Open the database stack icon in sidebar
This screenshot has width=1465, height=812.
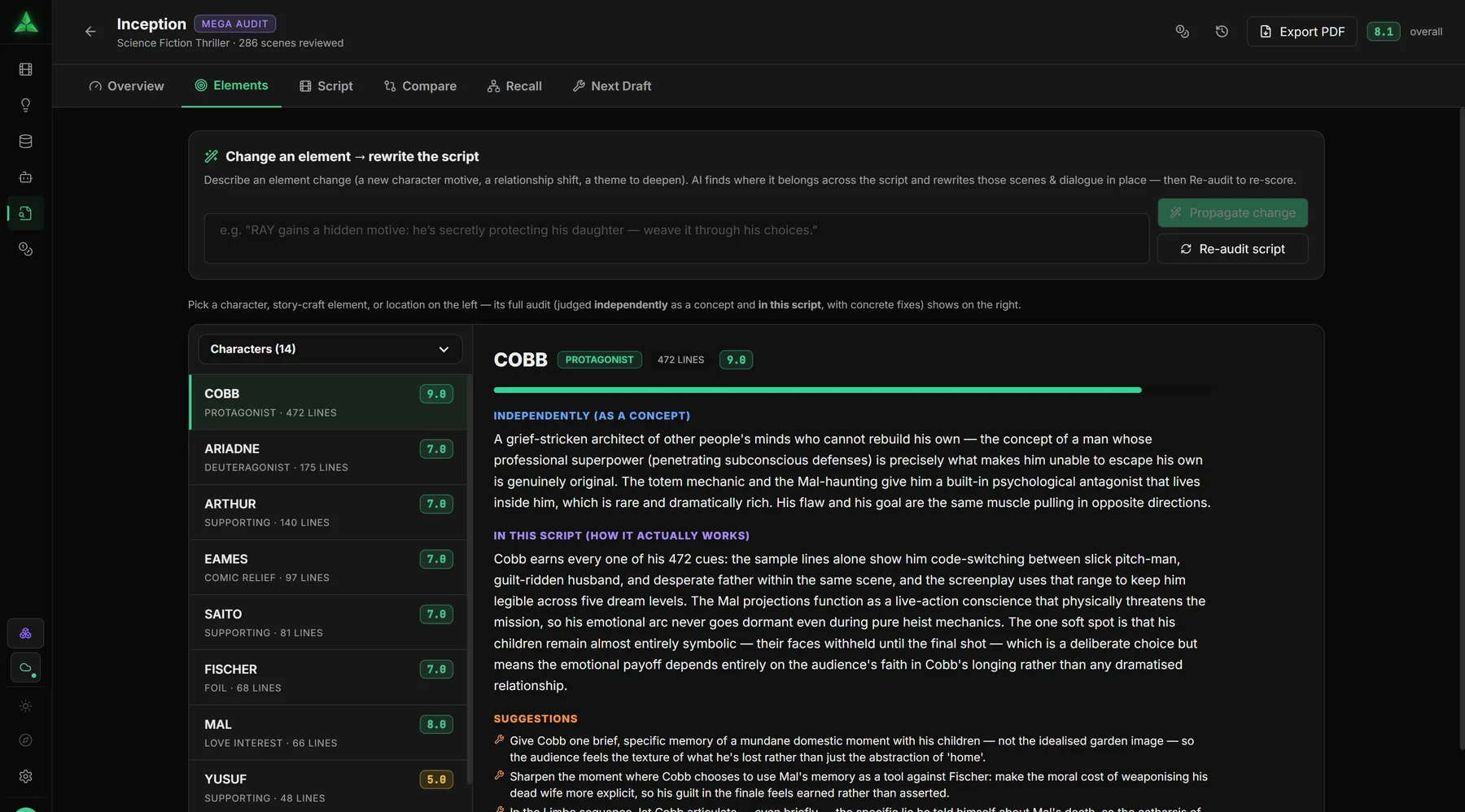pos(26,141)
